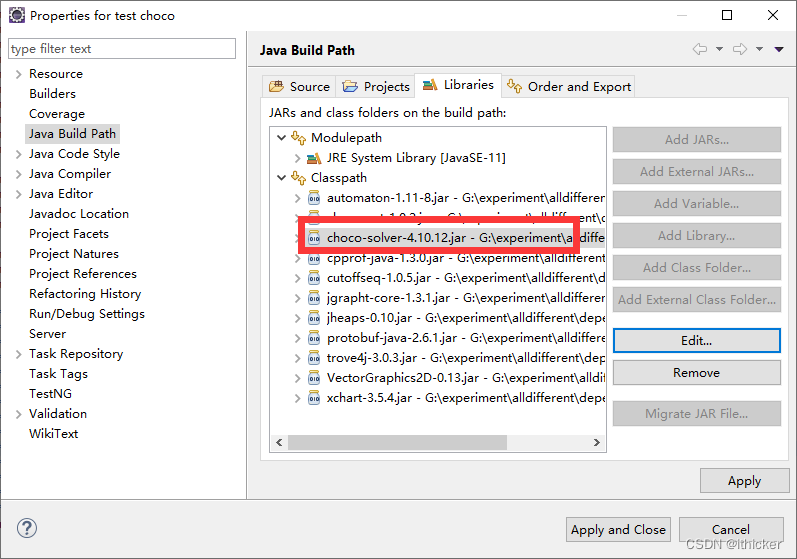This screenshot has height=559, width=797.
Task: Open the view menu triangle at top right
Action: click(779, 49)
